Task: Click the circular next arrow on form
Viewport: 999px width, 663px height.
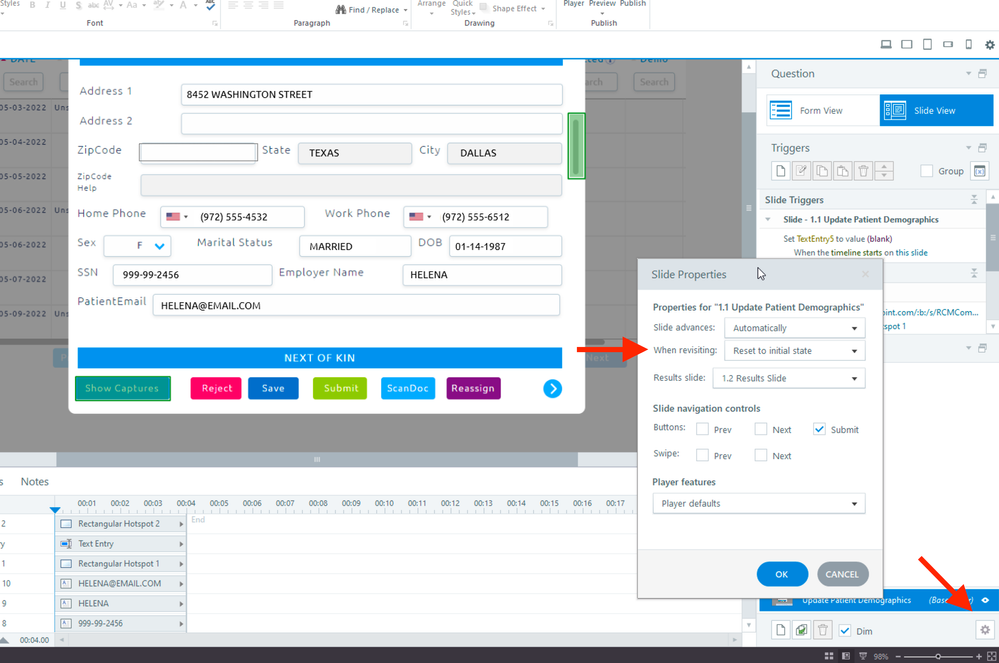Action: [552, 389]
